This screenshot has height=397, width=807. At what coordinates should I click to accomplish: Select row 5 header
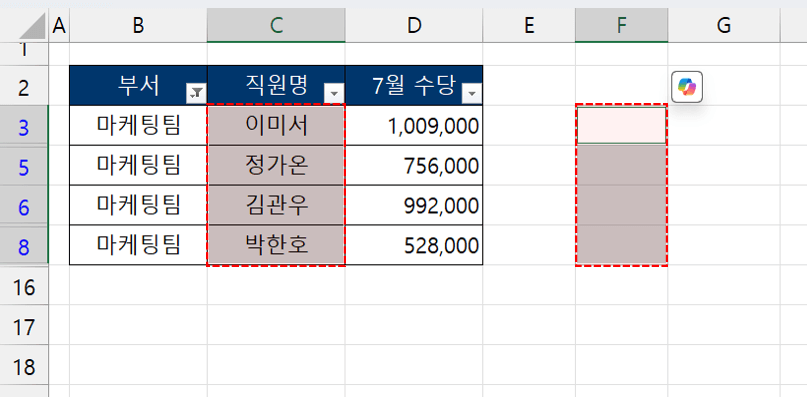[24, 165]
